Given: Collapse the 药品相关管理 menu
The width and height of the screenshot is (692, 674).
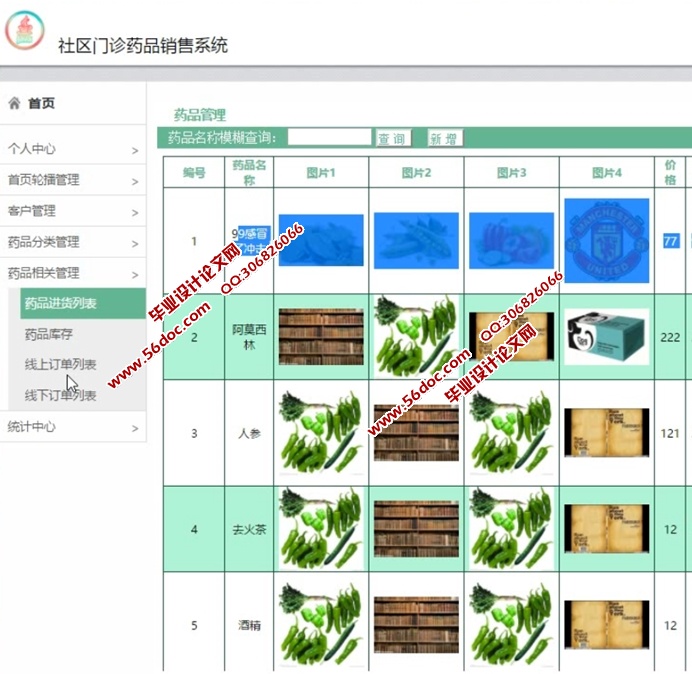Looking at the screenshot, I should 73,273.
